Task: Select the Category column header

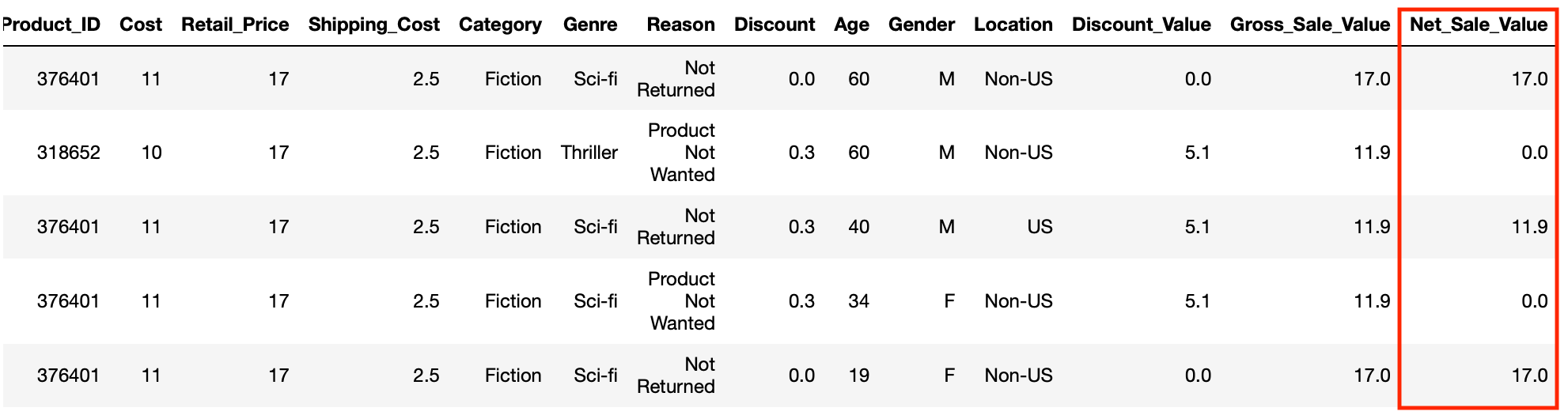Action: [500, 25]
